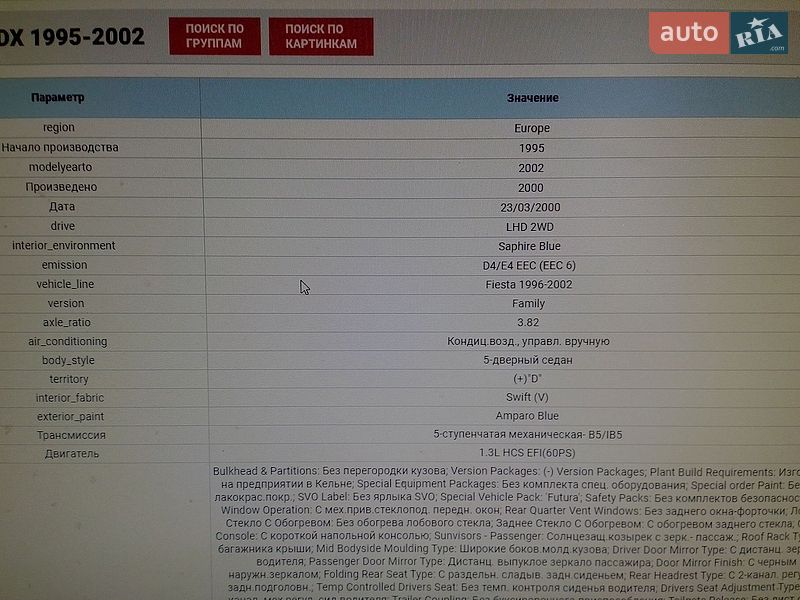Open the auto RIA logo link
Viewport: 800px width, 600px height.
pyautogui.click(x=718, y=33)
